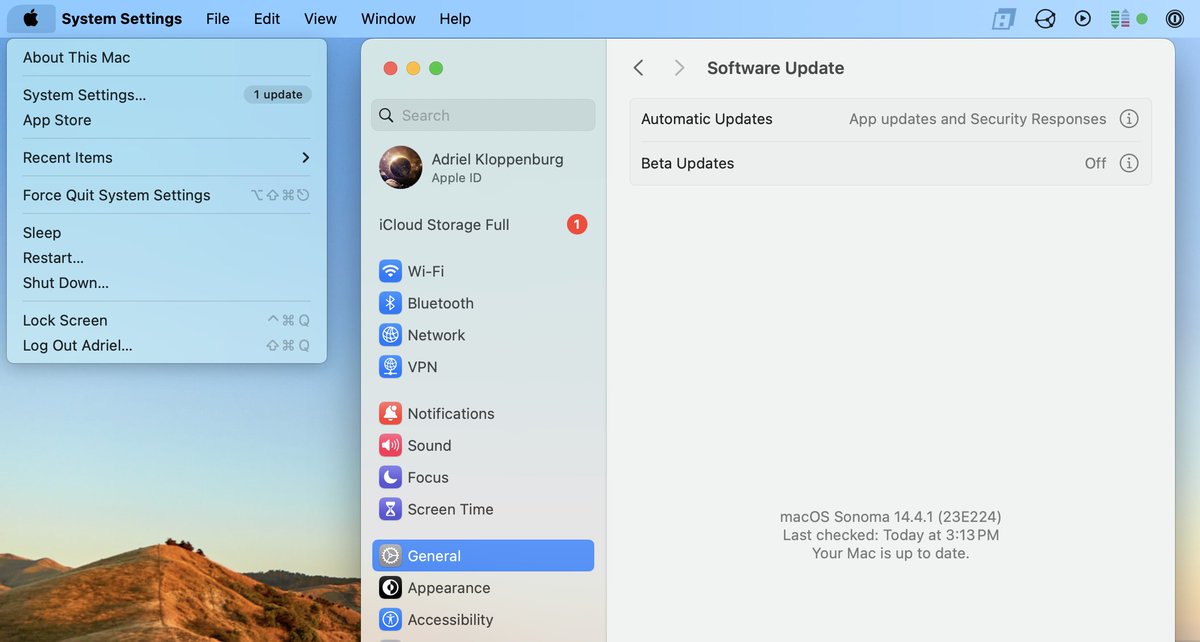The height and width of the screenshot is (642, 1200).
Task: Click 'Last checked: Today at 3:13 PM'
Action: 891,535
